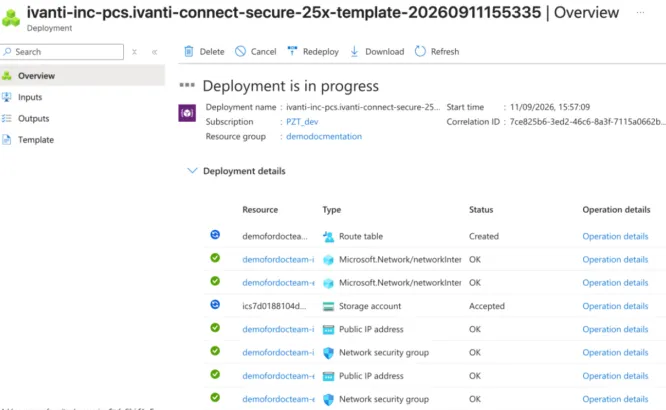Screen dimensions: 666x410
Task: Open Operation details for Route table row
Action: 615,237
